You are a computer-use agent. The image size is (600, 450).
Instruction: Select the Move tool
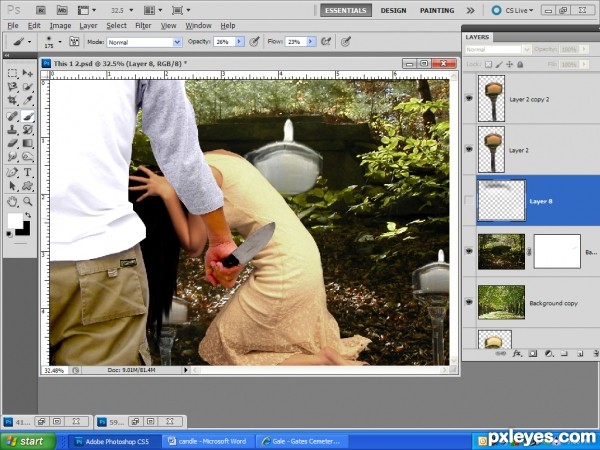(28, 73)
